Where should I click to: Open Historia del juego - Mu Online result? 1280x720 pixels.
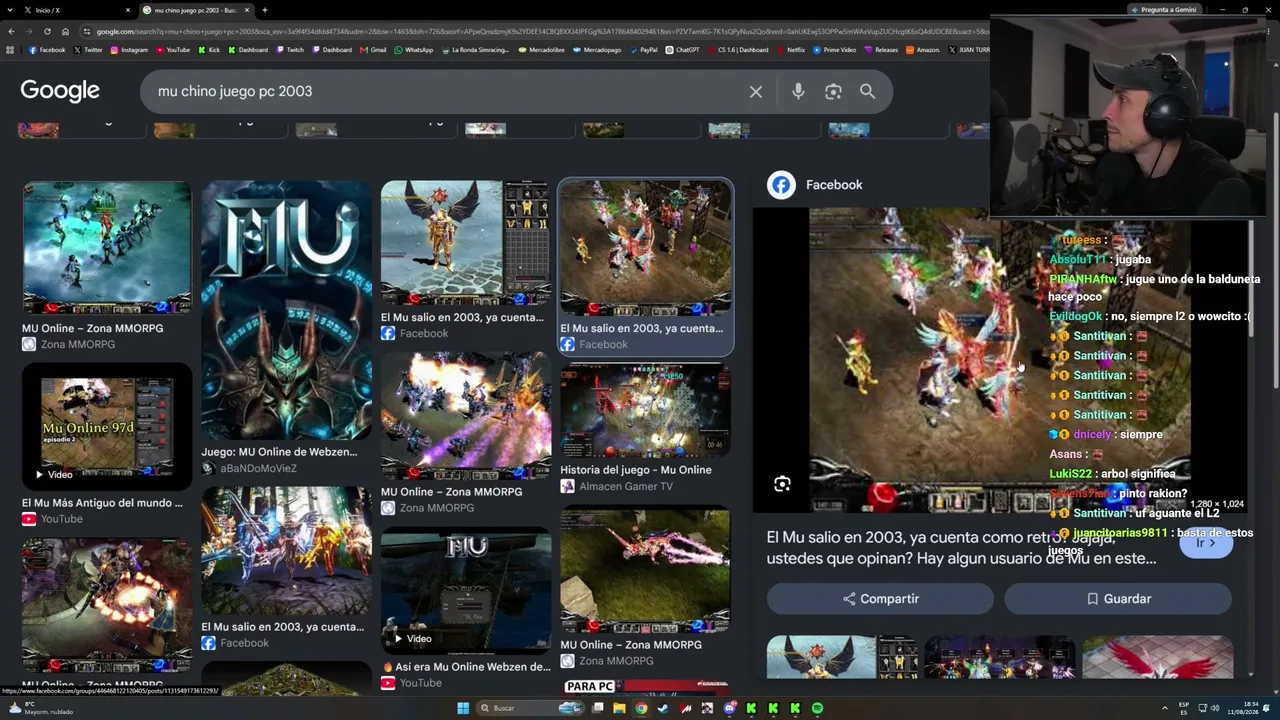636,470
